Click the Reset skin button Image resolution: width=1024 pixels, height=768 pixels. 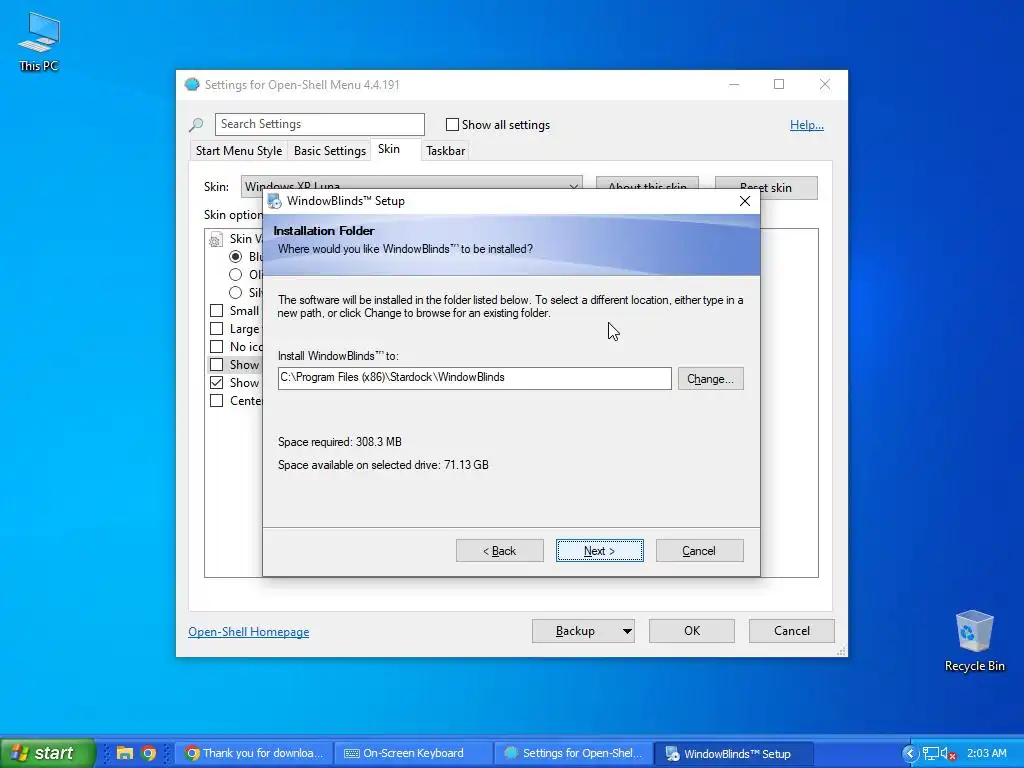click(766, 187)
